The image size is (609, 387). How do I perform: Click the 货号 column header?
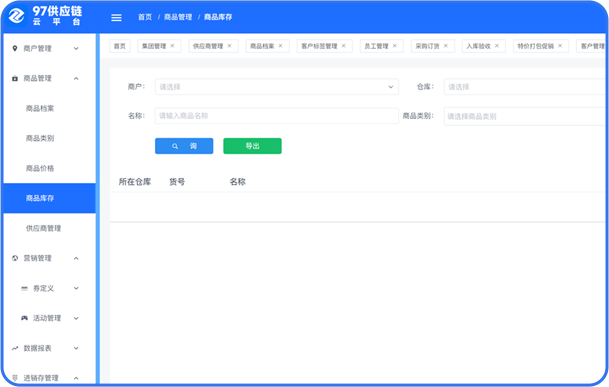coord(177,181)
